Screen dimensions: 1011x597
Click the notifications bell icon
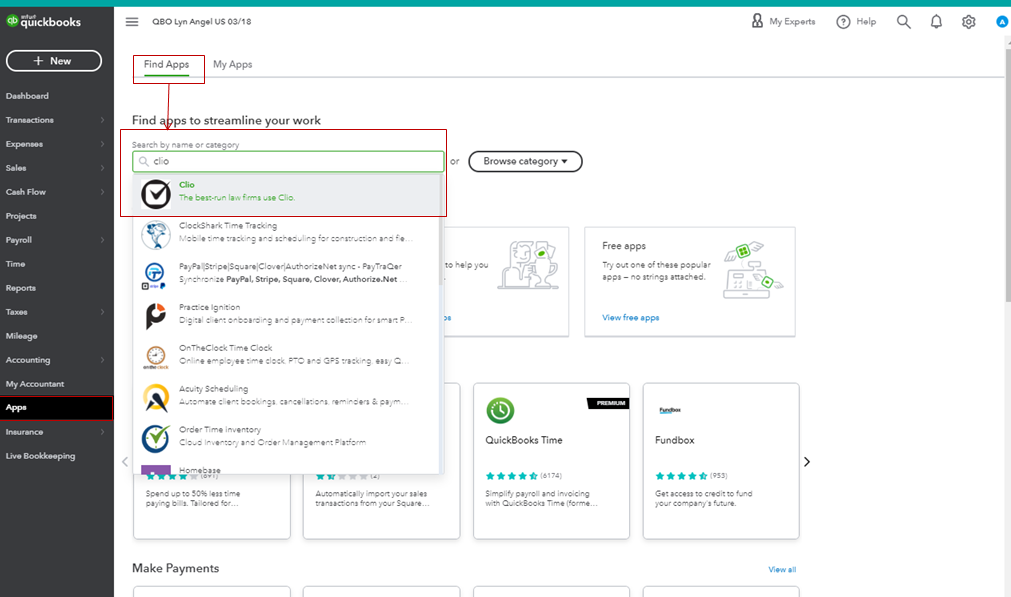[935, 21]
